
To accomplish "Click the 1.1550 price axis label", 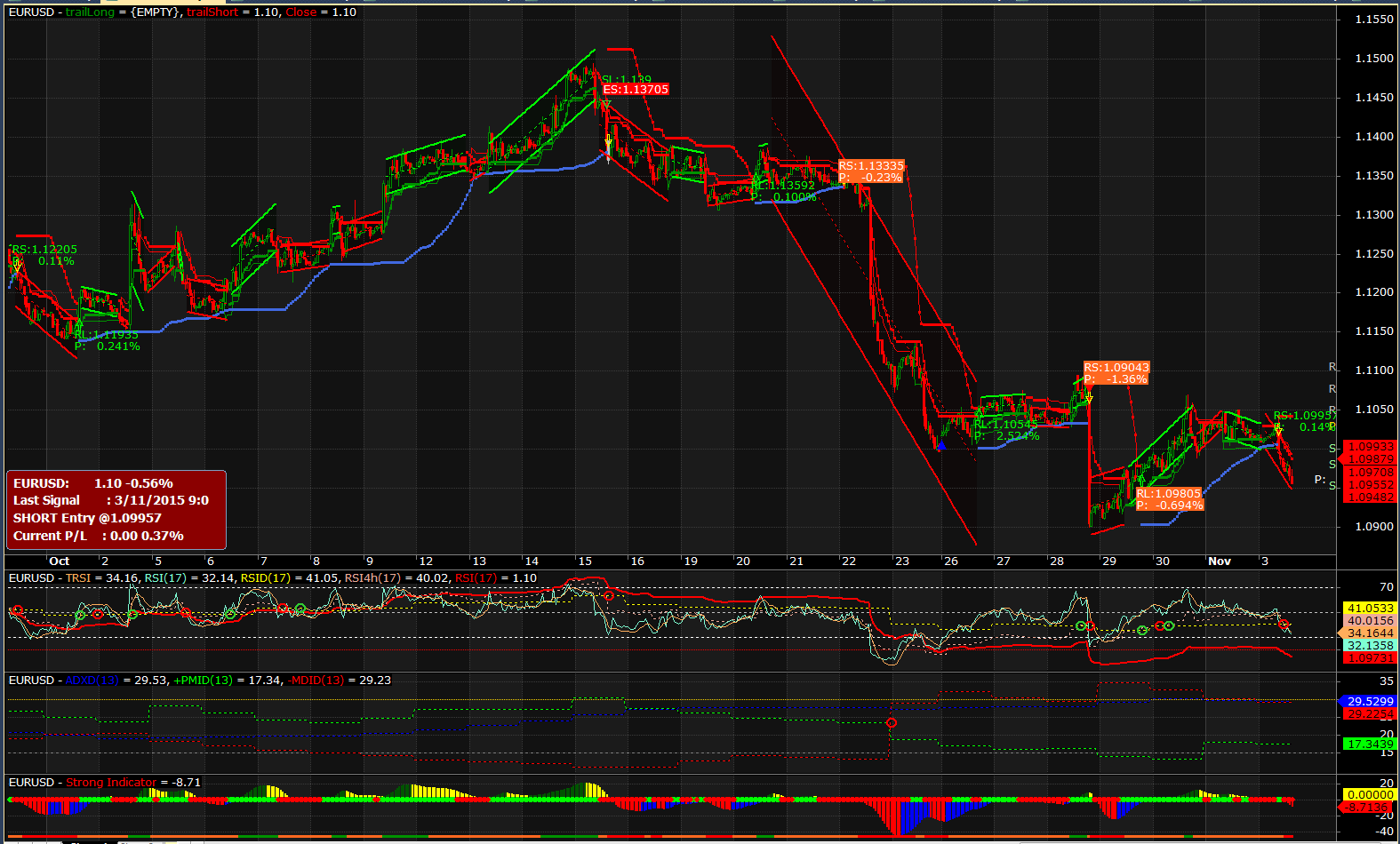I will (1374, 20).
